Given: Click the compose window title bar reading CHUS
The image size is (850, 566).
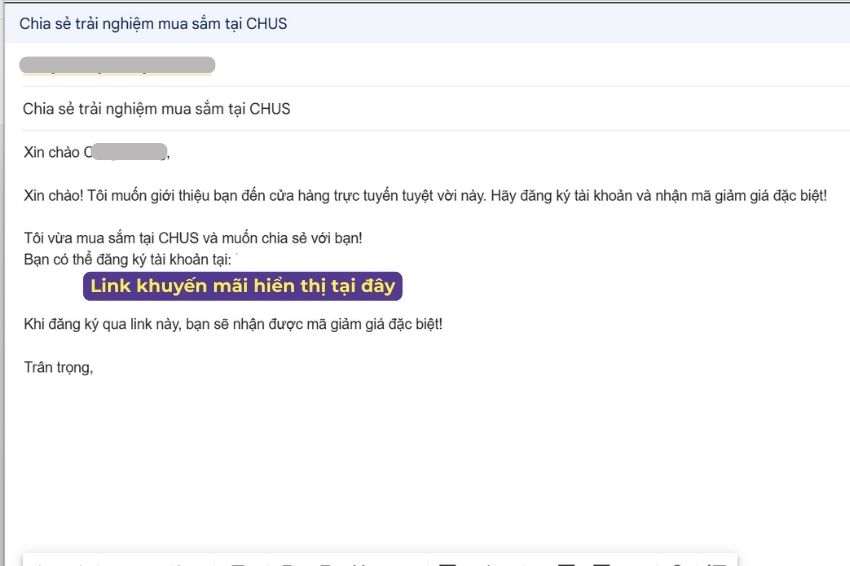Looking at the screenshot, I should pos(427,23).
